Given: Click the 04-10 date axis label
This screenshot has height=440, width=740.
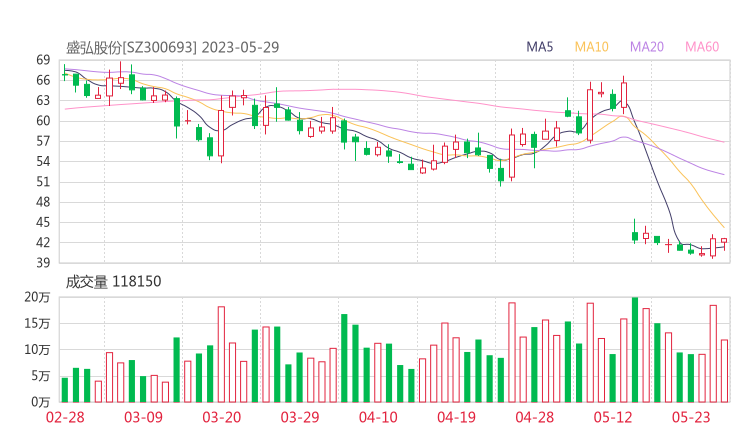Looking at the screenshot, I should [x=378, y=417].
